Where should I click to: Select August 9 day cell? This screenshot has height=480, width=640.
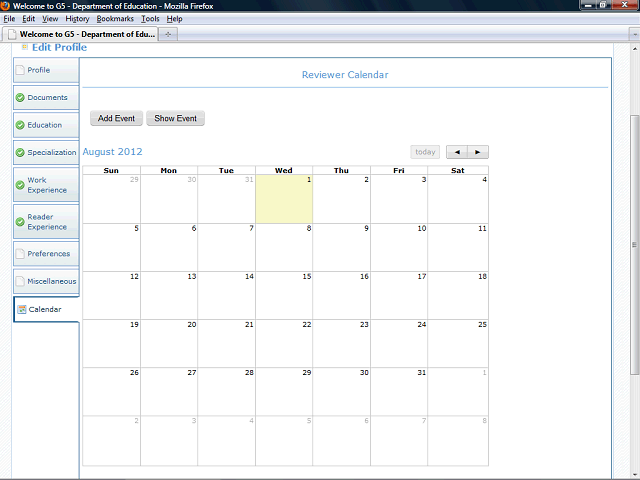point(342,247)
